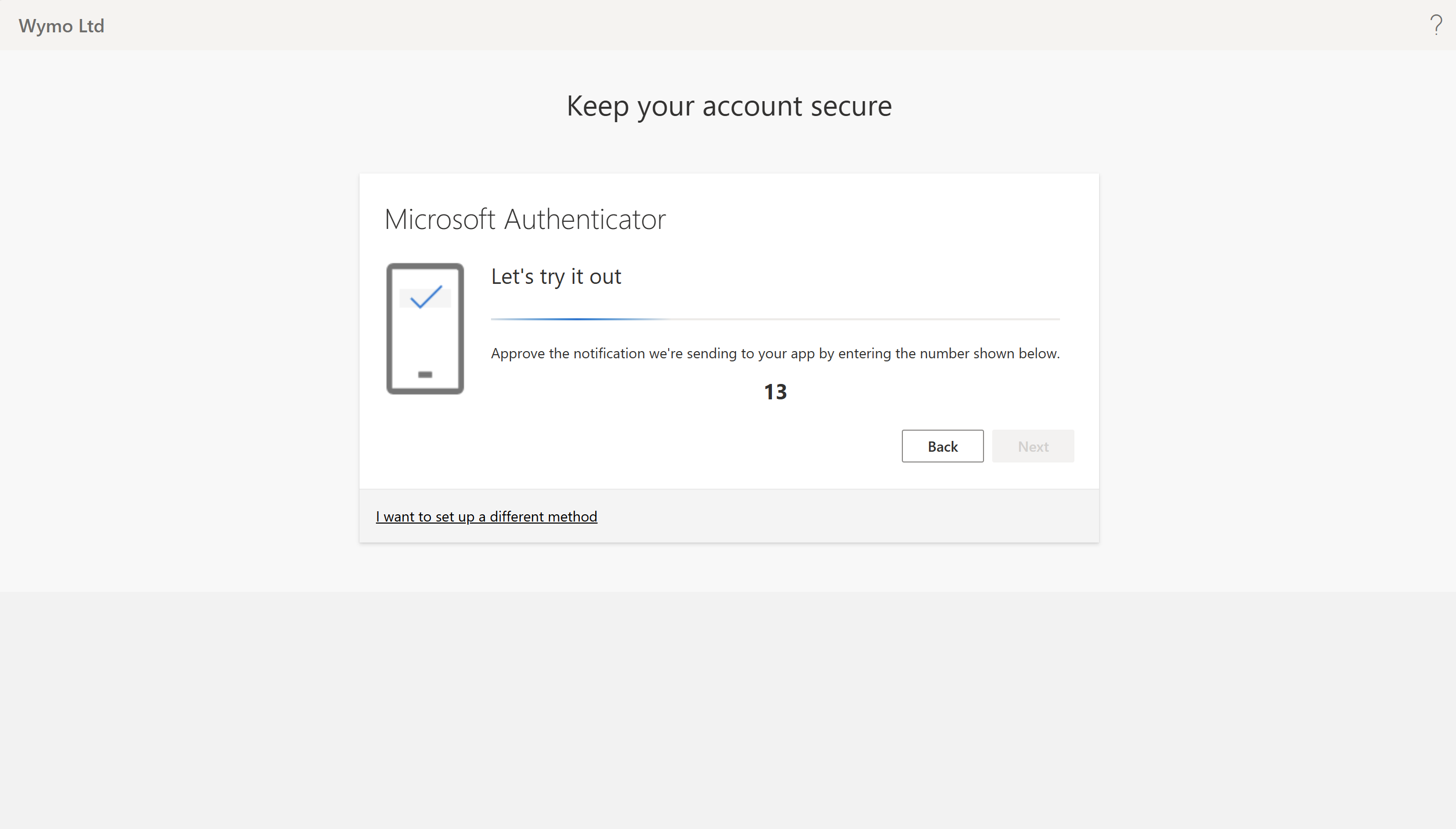Click the verification number 13
Screen dimensions: 1456x829
tap(774, 392)
